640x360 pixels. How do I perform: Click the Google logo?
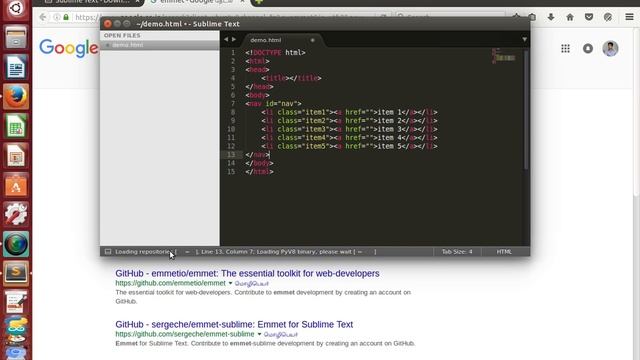click(69, 49)
